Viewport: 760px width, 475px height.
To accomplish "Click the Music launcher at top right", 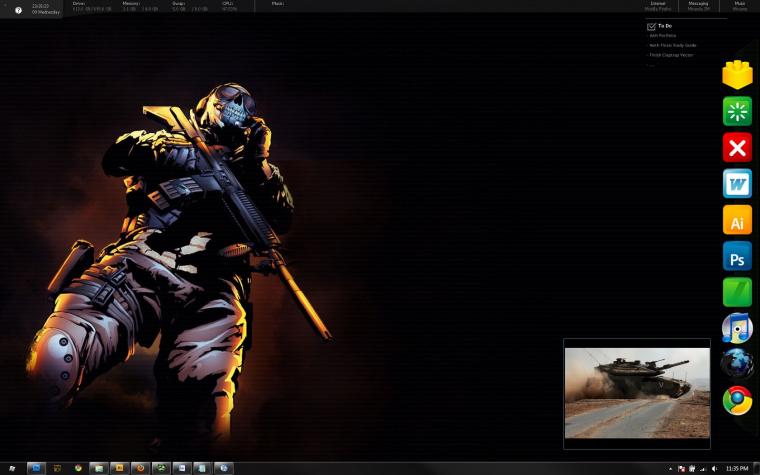I will point(740,6).
